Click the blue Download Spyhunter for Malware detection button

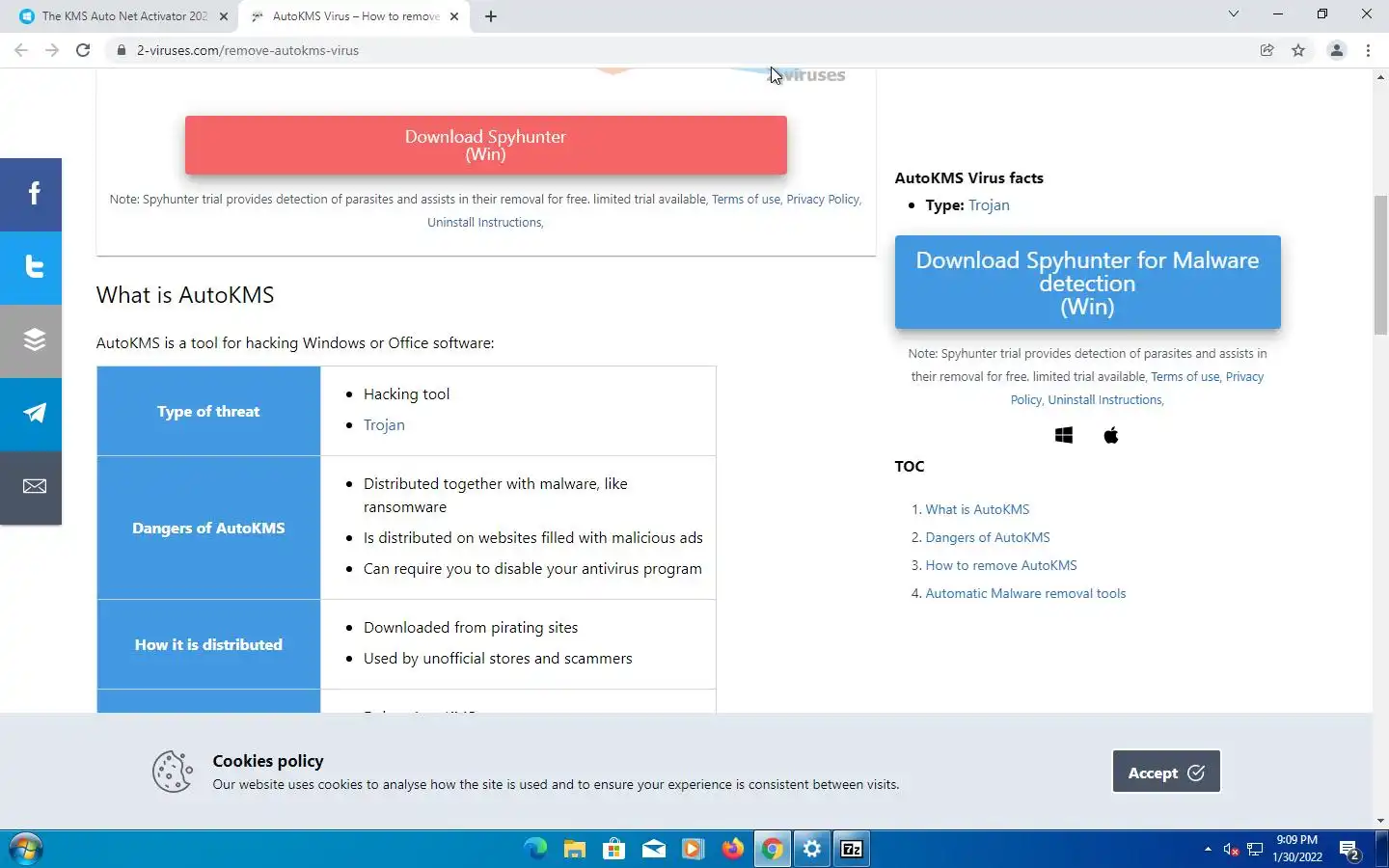1087,283
